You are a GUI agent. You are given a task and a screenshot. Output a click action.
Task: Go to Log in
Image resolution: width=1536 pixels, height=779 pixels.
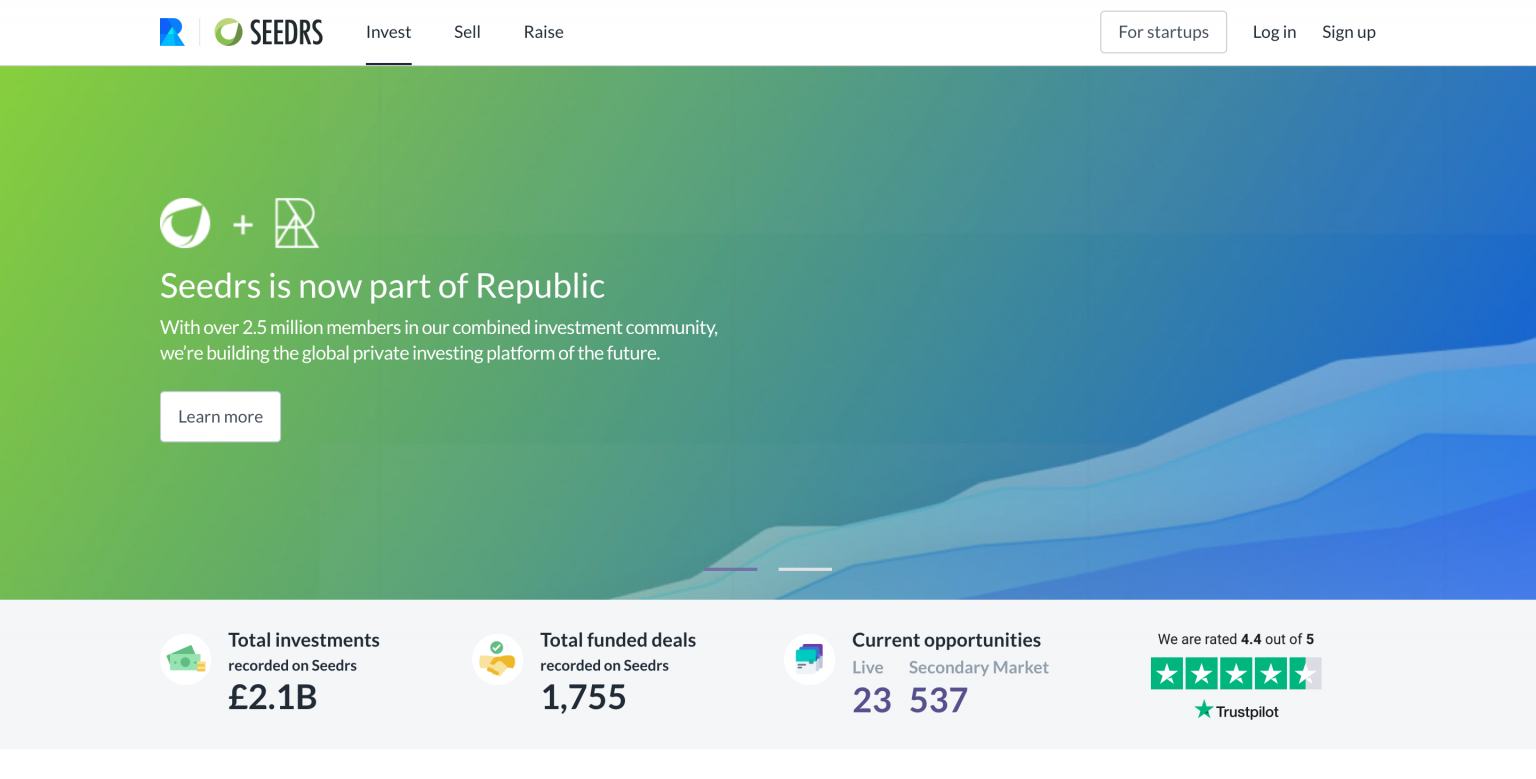tap(1274, 32)
